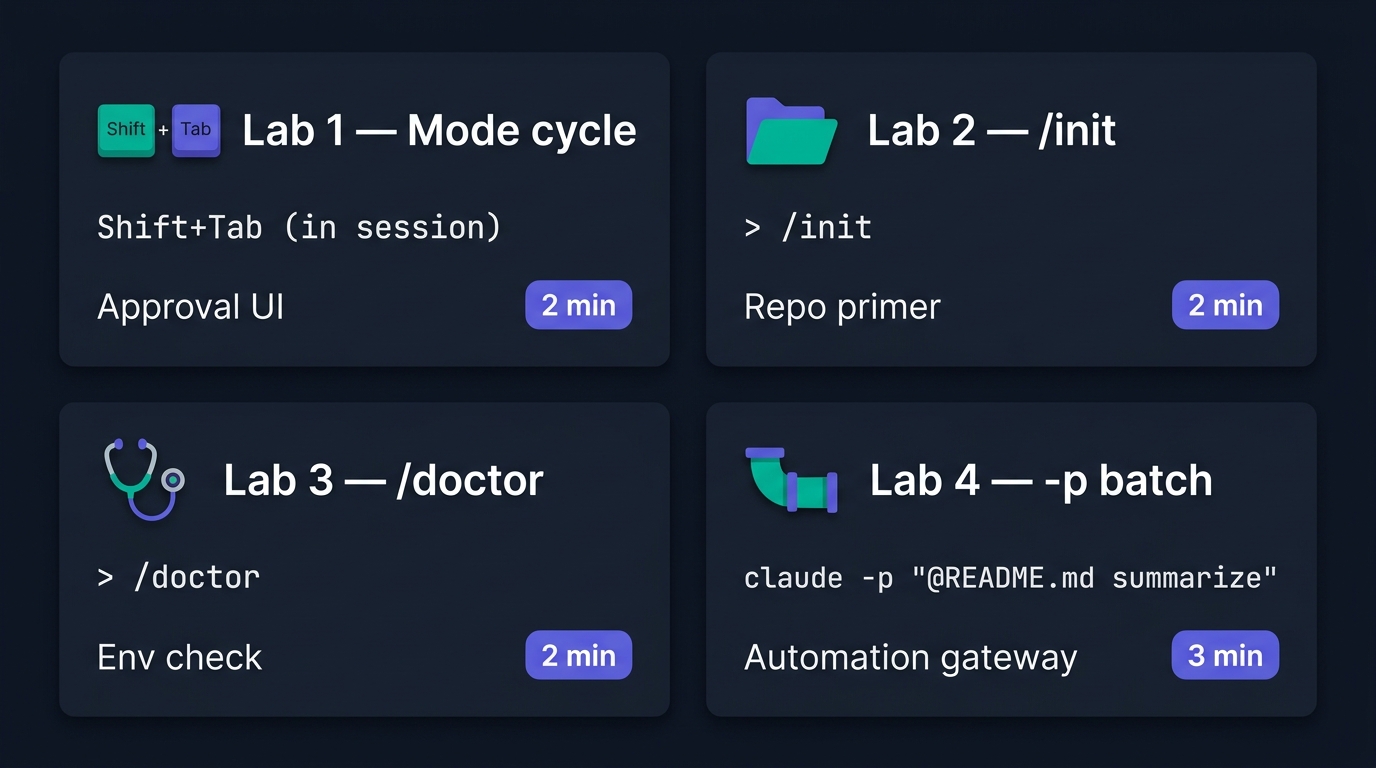Click the Automation gateway label
This screenshot has width=1376, height=768.
pos(911,657)
